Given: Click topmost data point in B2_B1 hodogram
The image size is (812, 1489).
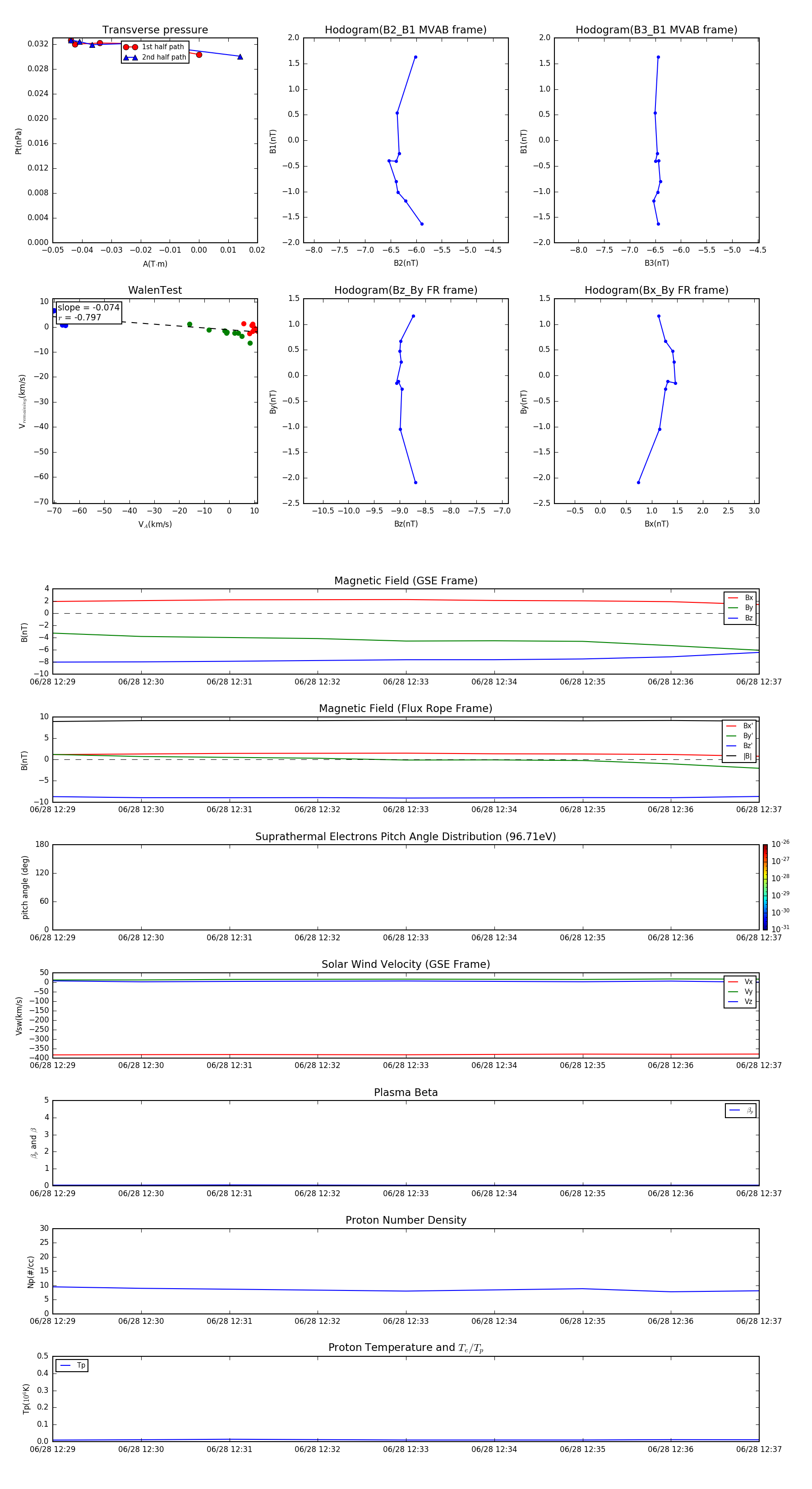Looking at the screenshot, I should click(415, 57).
